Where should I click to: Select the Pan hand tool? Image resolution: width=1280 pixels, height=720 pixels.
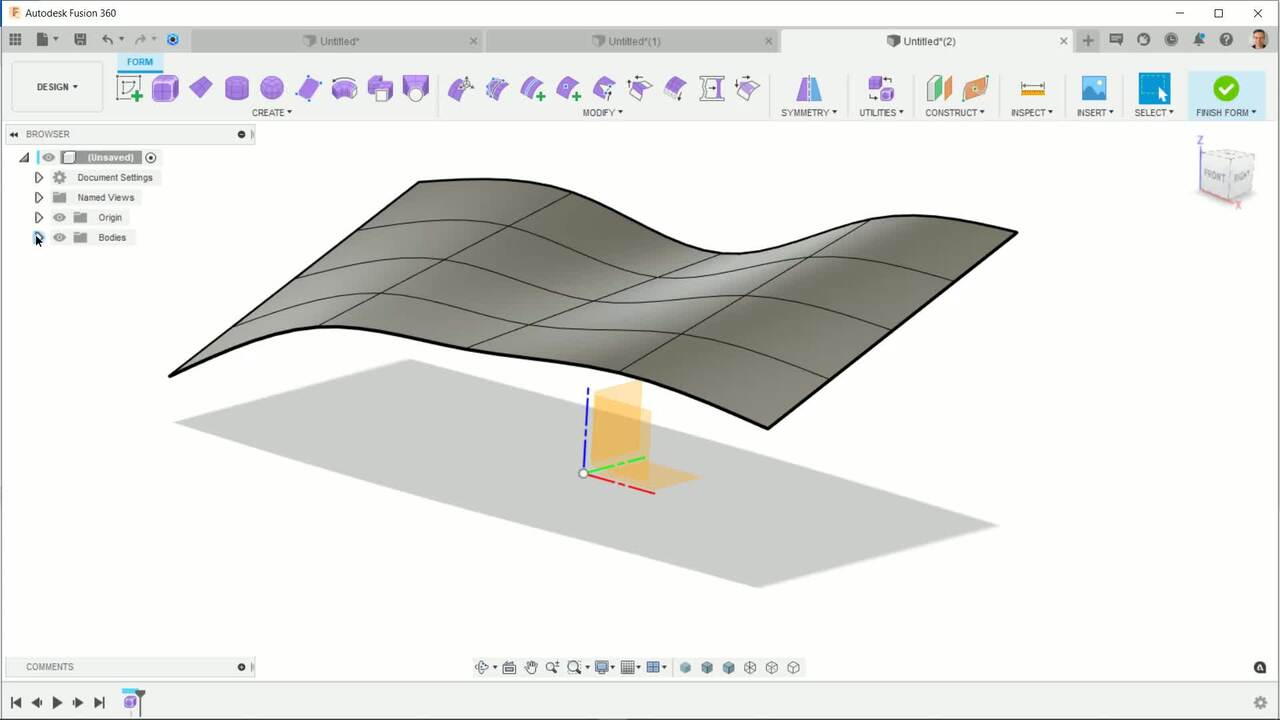[x=531, y=667]
